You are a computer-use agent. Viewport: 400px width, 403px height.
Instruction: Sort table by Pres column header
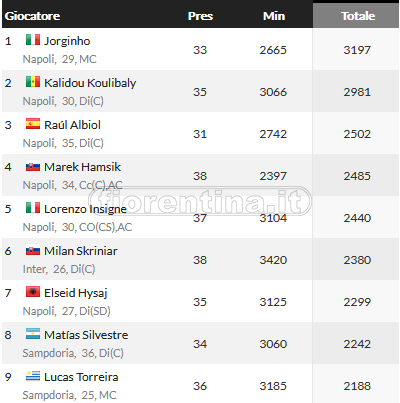200,16
